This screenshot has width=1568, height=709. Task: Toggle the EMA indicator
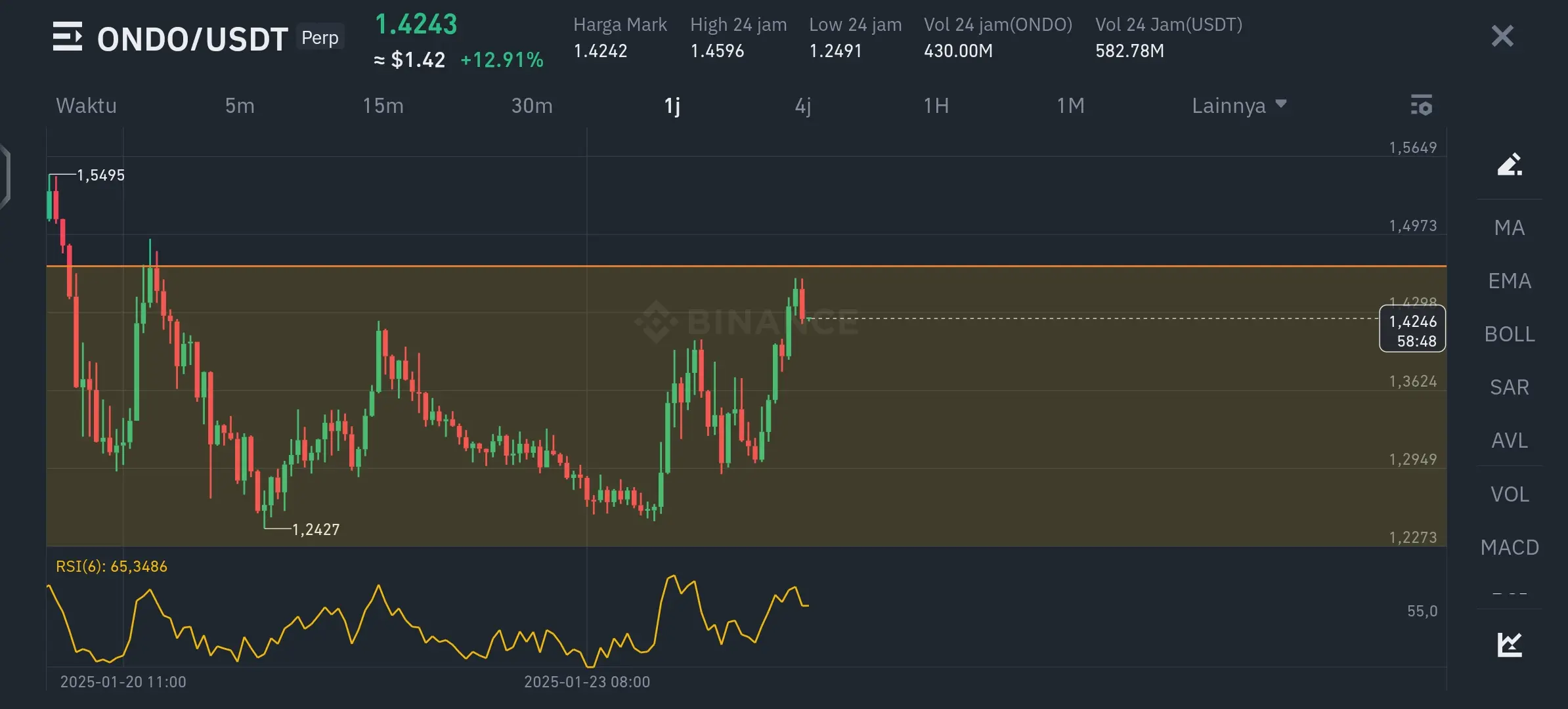click(1510, 281)
